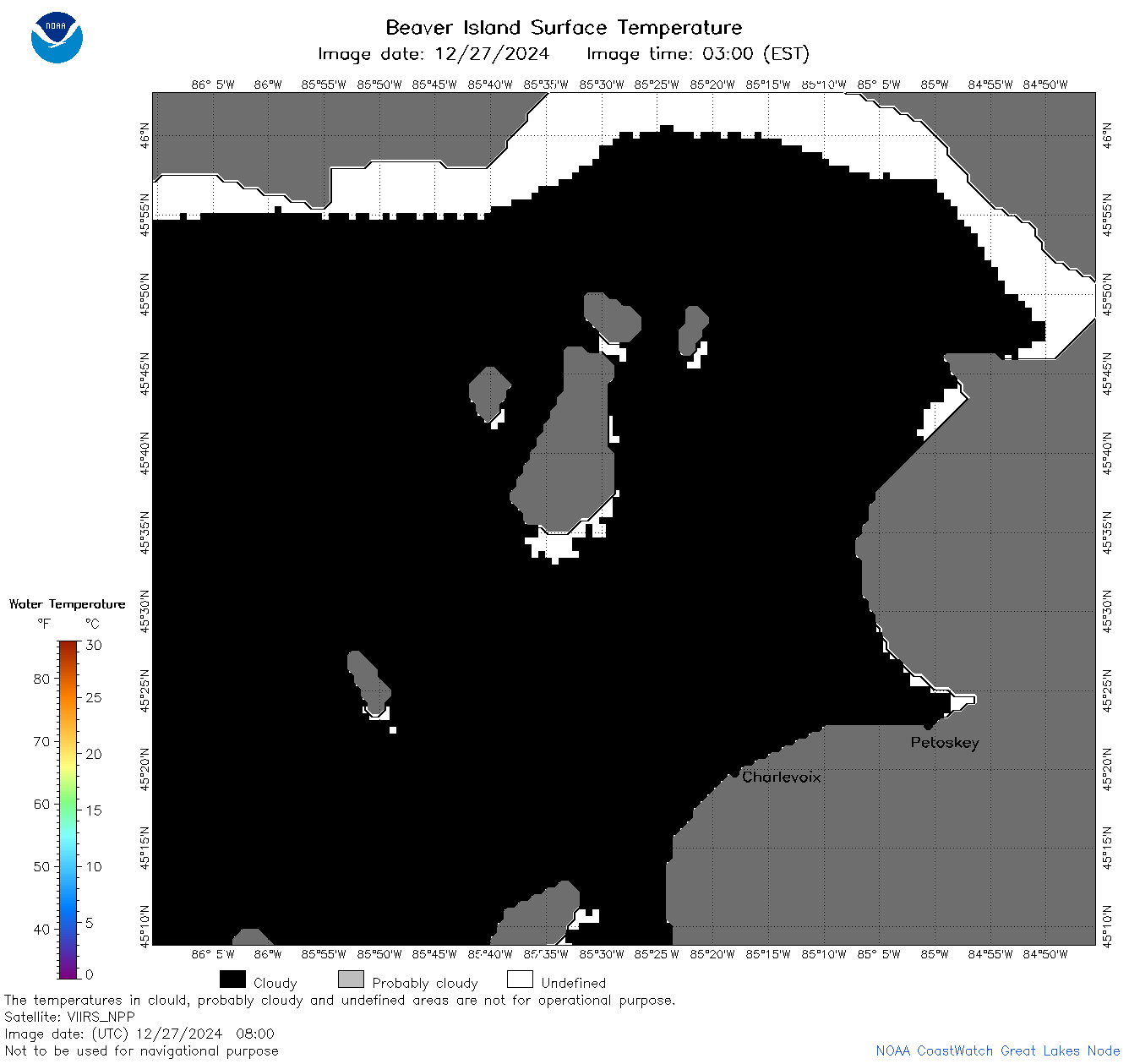Click the Probably cloudy legend label
Viewport: 1129px width, 1064px height.
(x=425, y=983)
